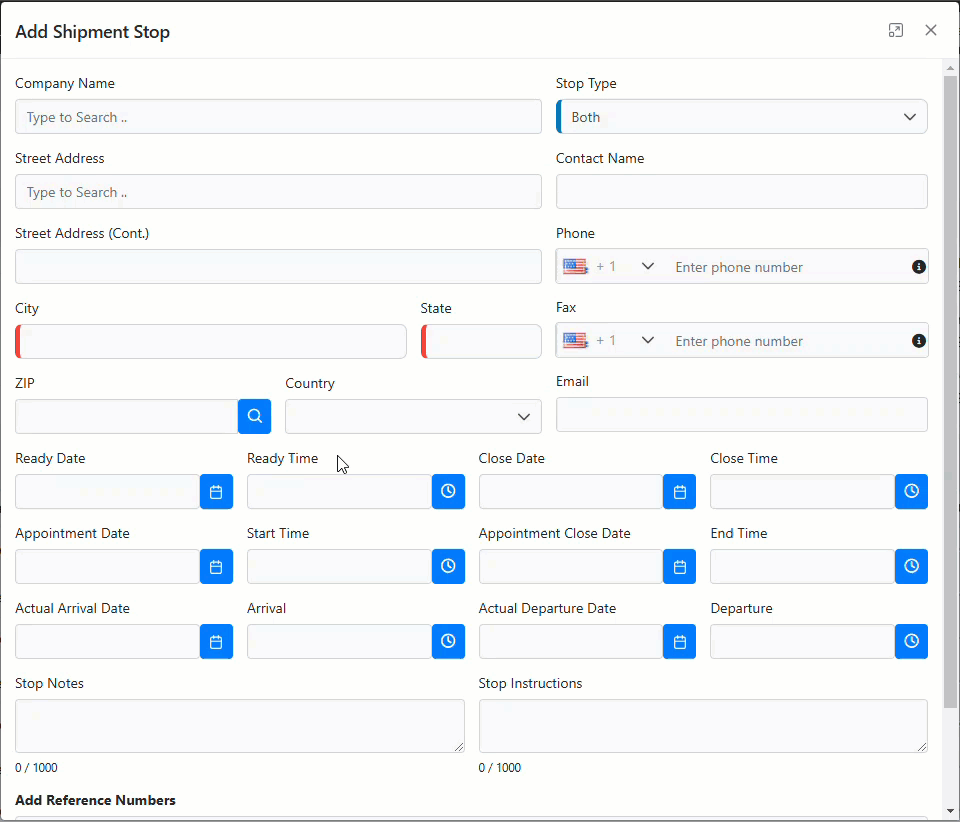Open the Phone country code selector
Screen dimensions: 960x822
[x=609, y=267]
